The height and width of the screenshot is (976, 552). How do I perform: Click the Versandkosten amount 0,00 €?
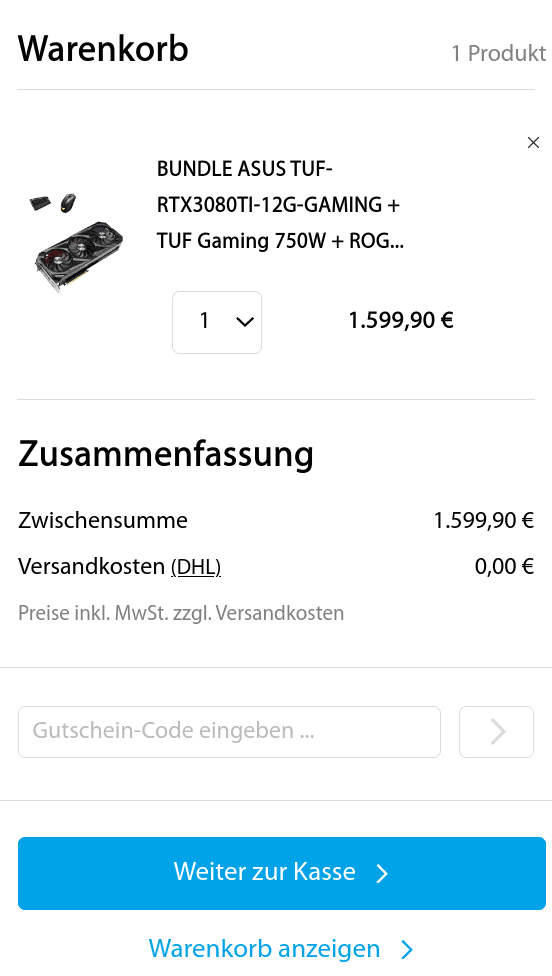[x=504, y=567]
